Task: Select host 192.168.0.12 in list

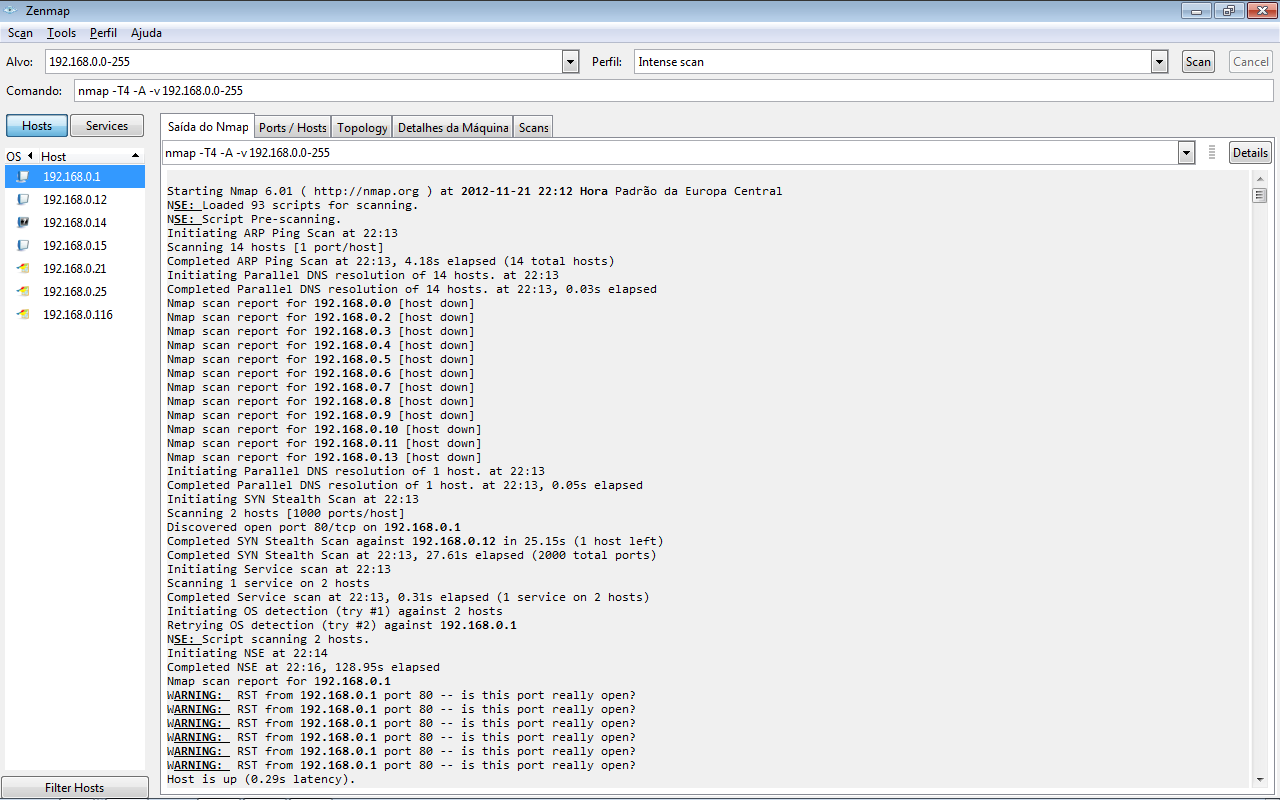Action: (75, 200)
